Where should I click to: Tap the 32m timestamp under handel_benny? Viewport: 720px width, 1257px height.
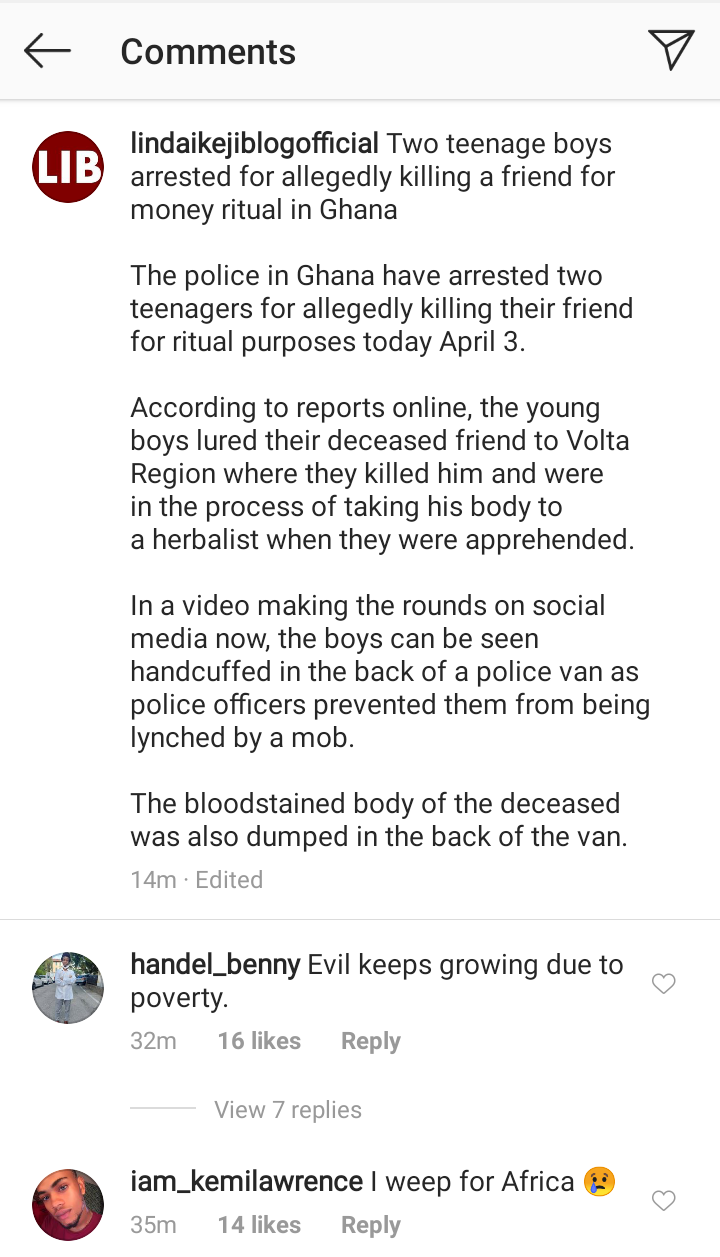tap(154, 1041)
